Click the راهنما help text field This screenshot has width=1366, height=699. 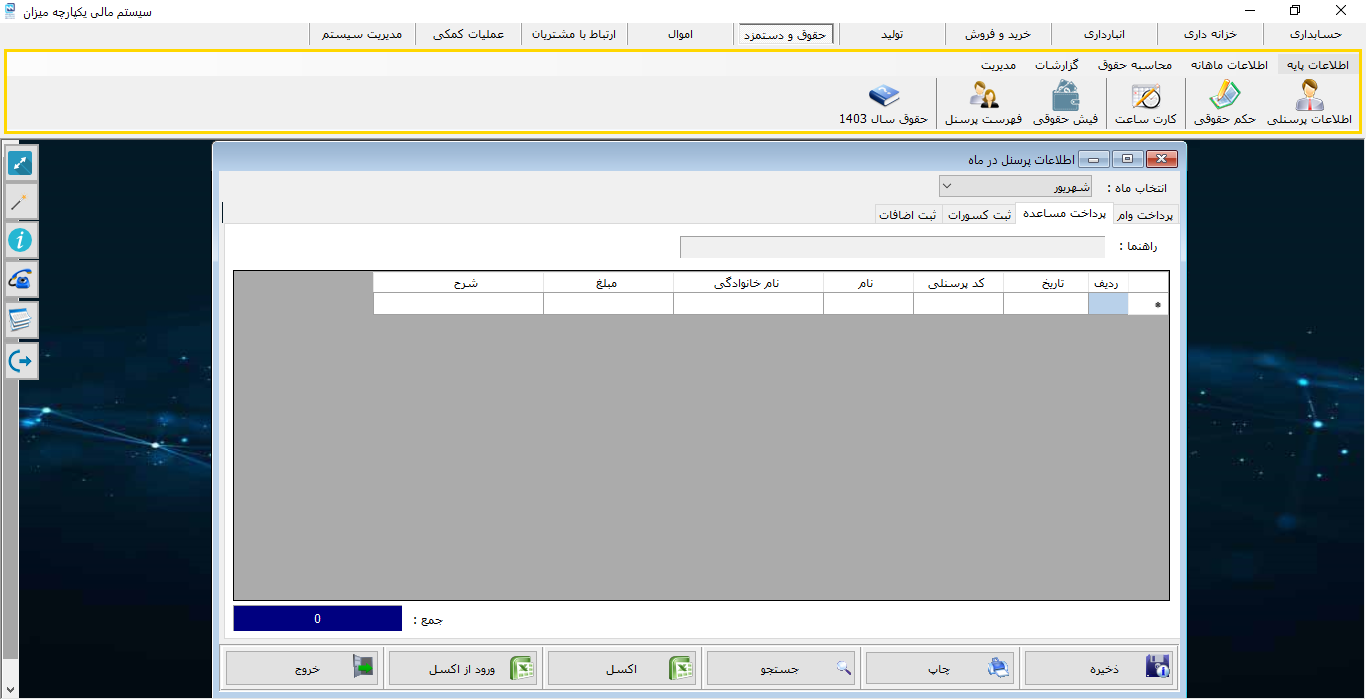[892, 247]
